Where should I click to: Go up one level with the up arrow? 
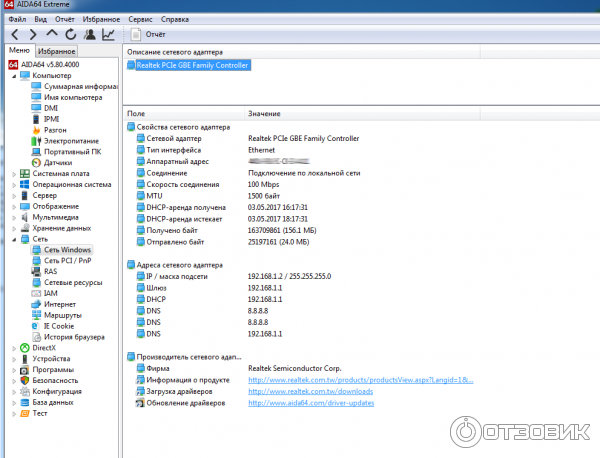pos(52,34)
